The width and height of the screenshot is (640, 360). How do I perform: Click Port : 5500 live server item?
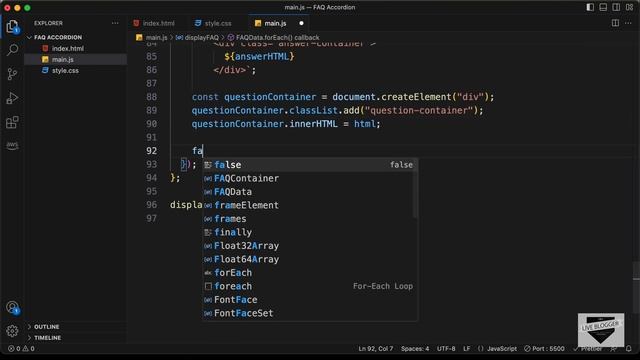click(x=544, y=349)
